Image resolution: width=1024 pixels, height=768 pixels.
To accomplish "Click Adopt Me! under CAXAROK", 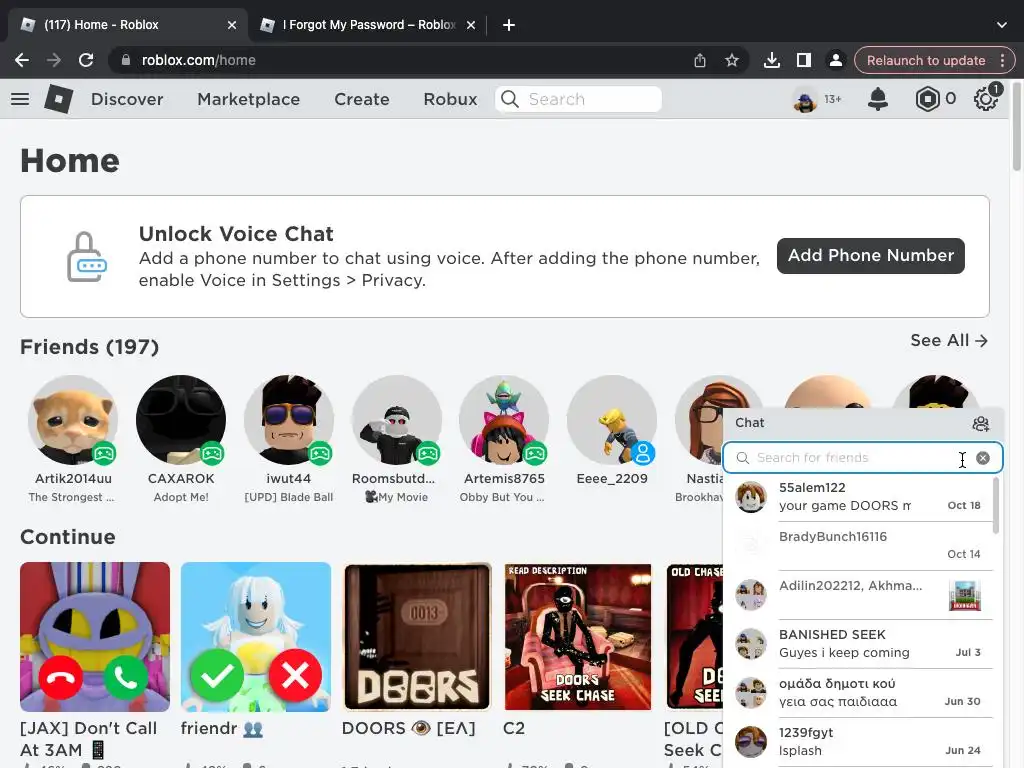I will 181,498.
